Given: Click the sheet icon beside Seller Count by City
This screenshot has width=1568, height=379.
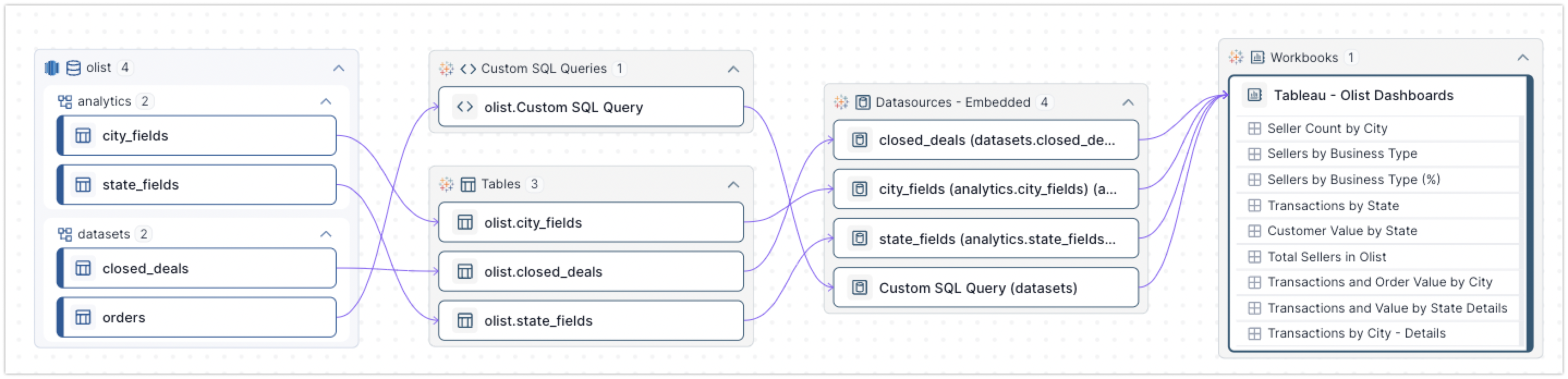Looking at the screenshot, I should 1255,129.
